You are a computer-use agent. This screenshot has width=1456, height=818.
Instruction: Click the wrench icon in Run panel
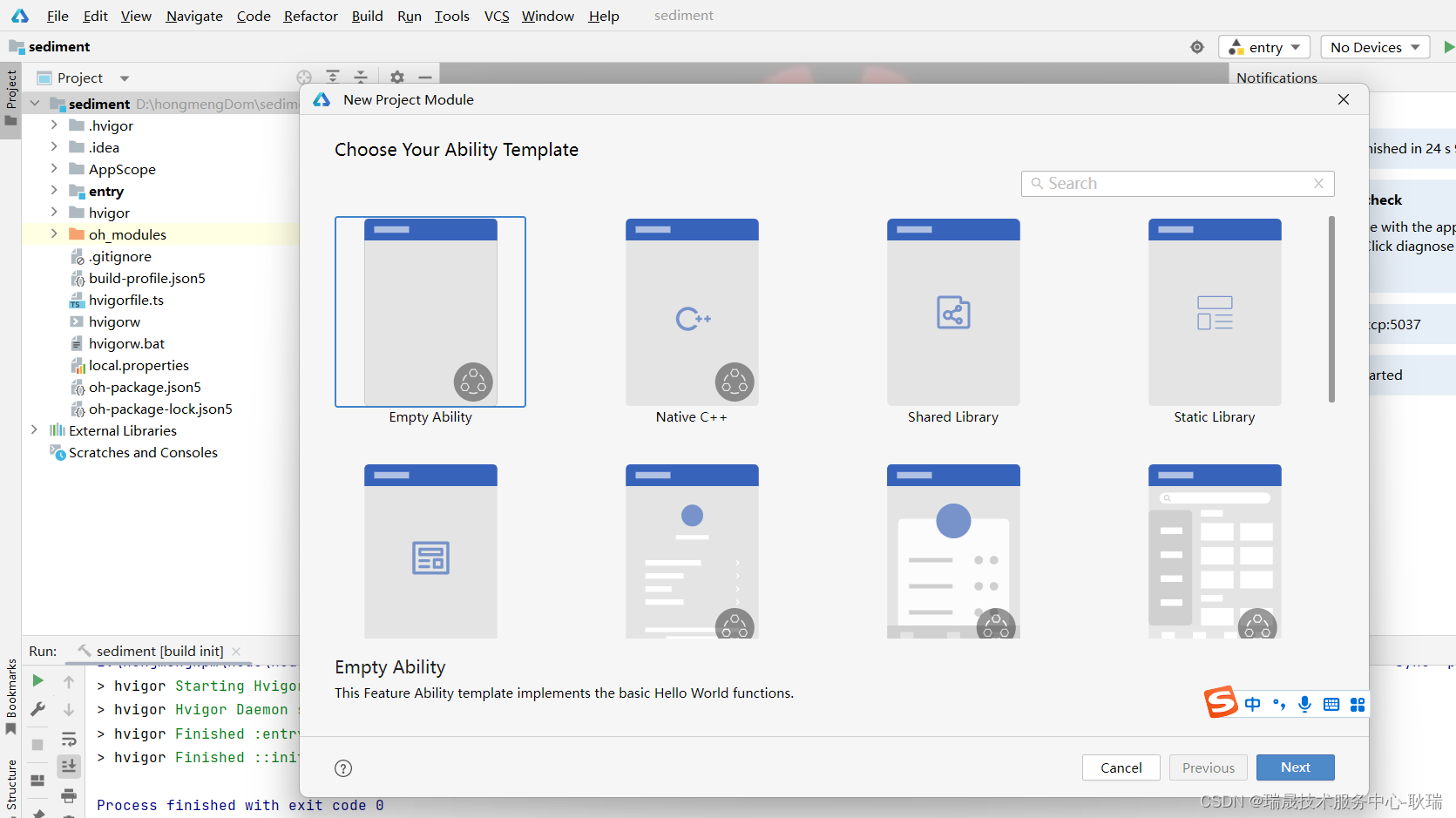[37, 710]
